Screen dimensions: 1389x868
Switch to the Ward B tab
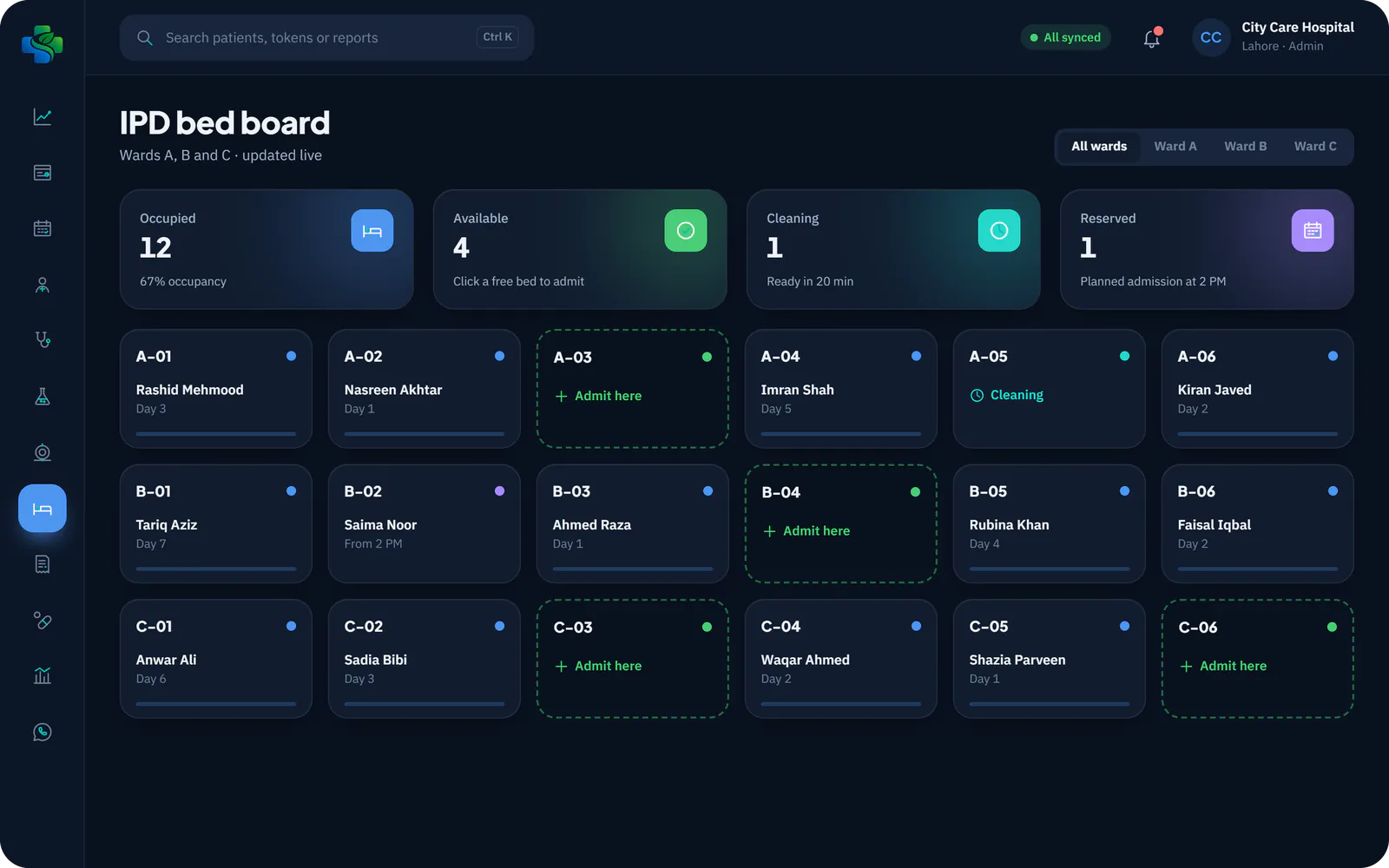pyautogui.click(x=1246, y=147)
